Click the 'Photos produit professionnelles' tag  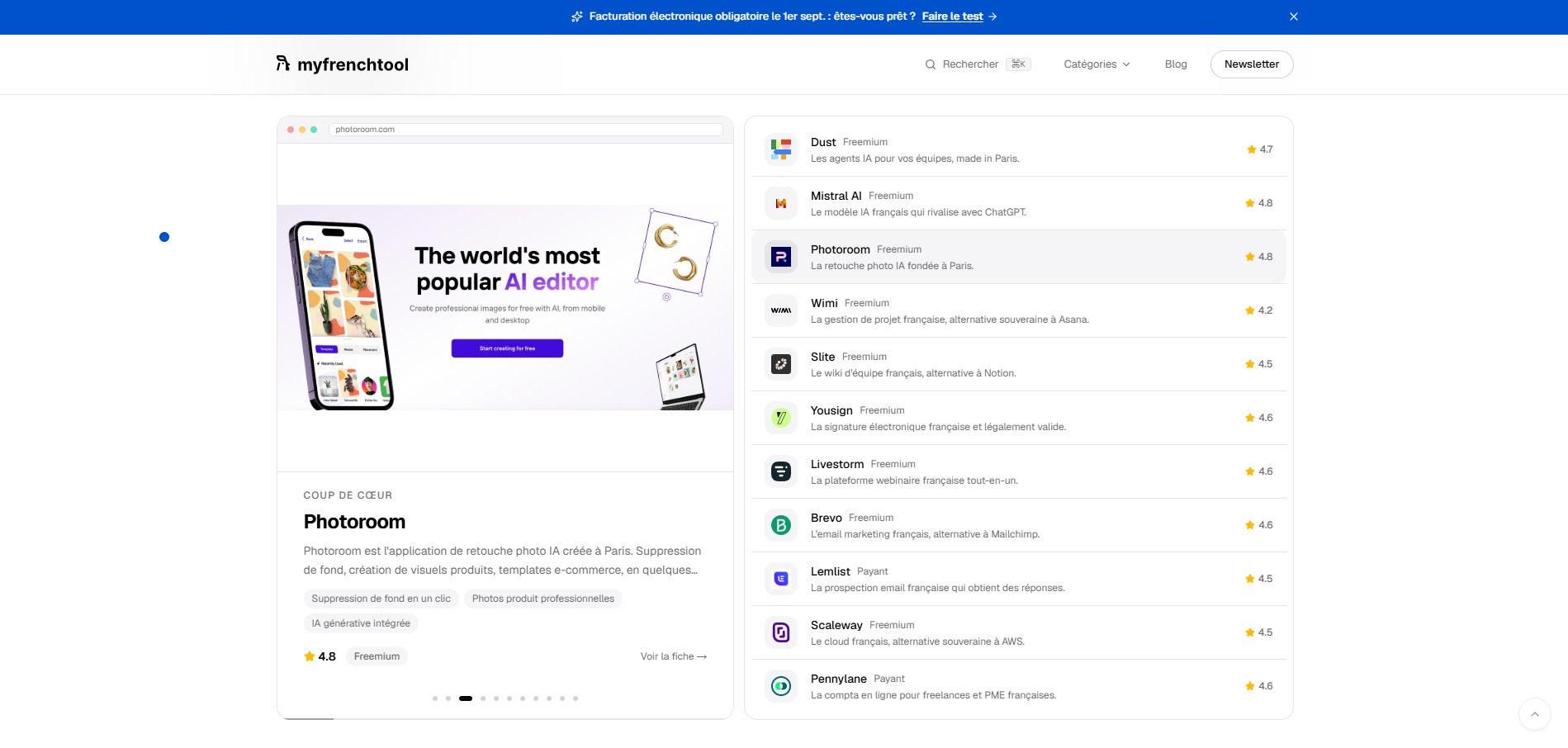tap(543, 599)
